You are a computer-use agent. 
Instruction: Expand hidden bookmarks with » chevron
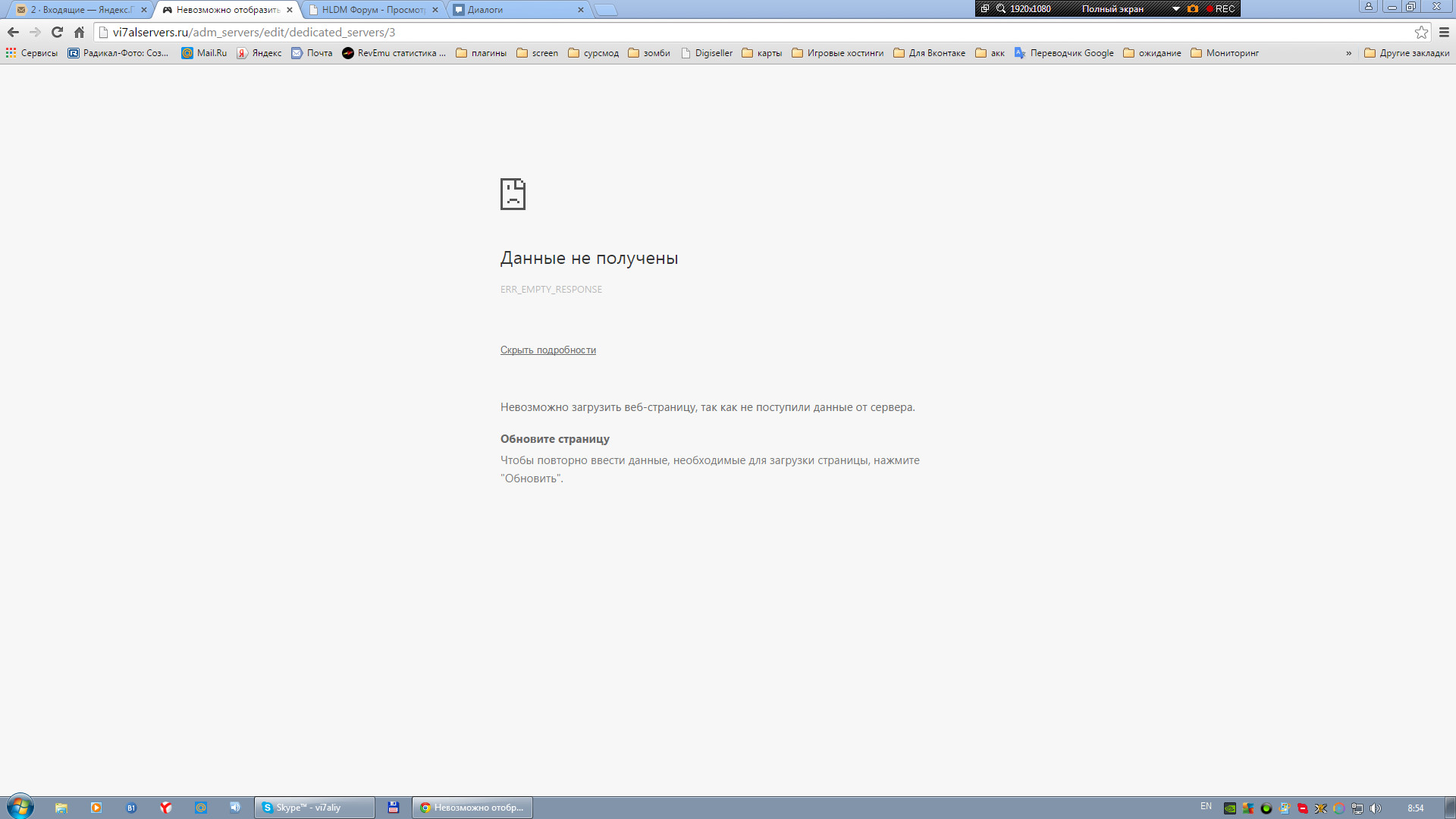tap(1348, 53)
